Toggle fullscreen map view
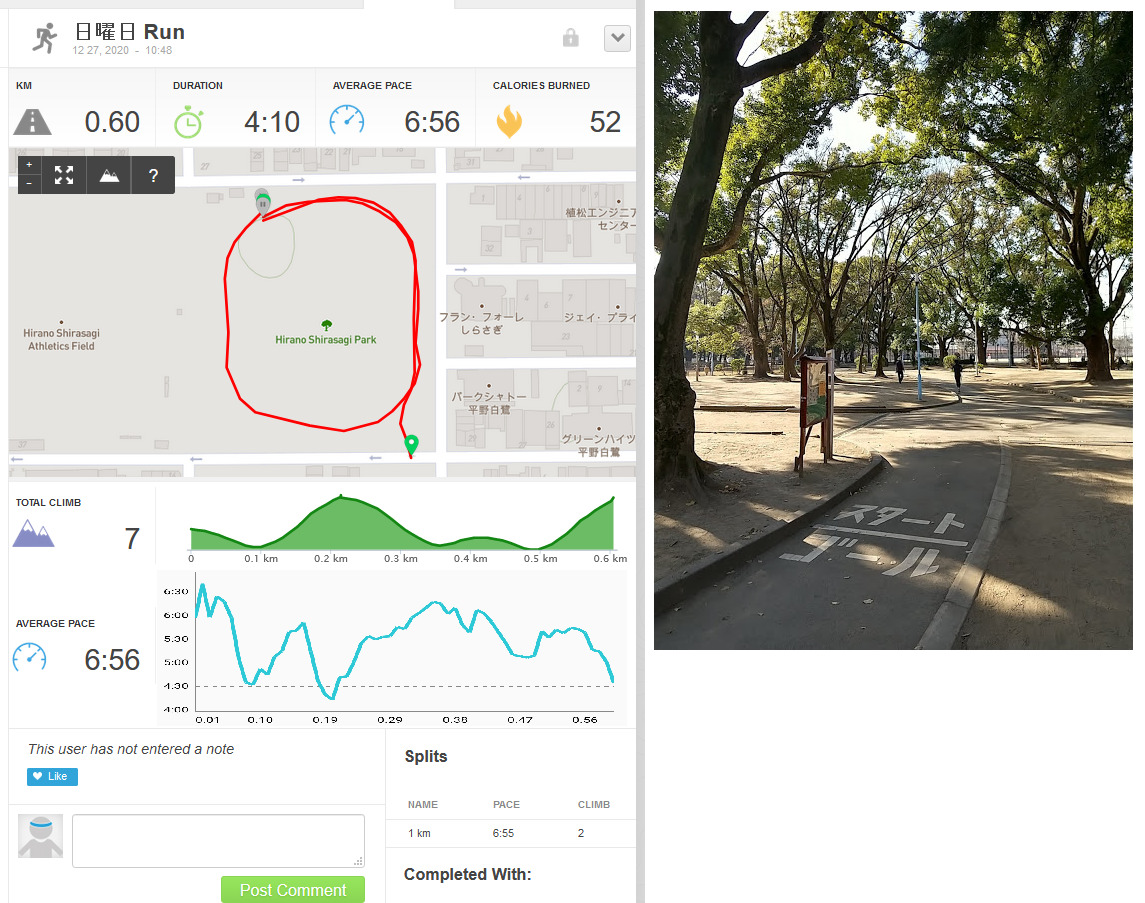This screenshot has width=1145, height=903. [64, 175]
